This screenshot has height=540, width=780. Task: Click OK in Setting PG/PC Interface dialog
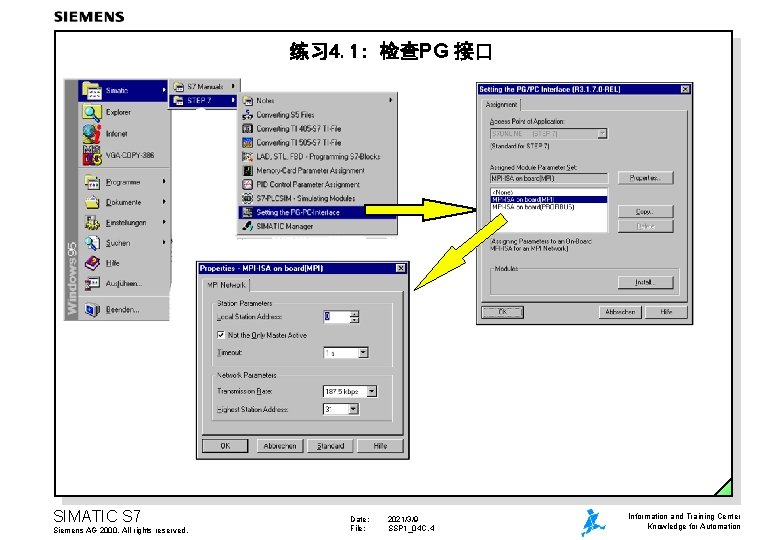[x=502, y=312]
